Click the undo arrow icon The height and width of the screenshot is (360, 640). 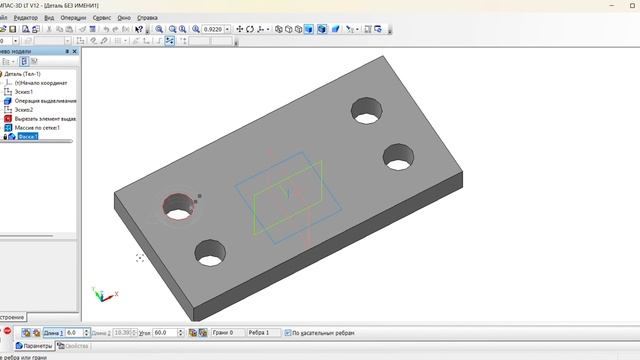pyautogui.click(x=106, y=29)
